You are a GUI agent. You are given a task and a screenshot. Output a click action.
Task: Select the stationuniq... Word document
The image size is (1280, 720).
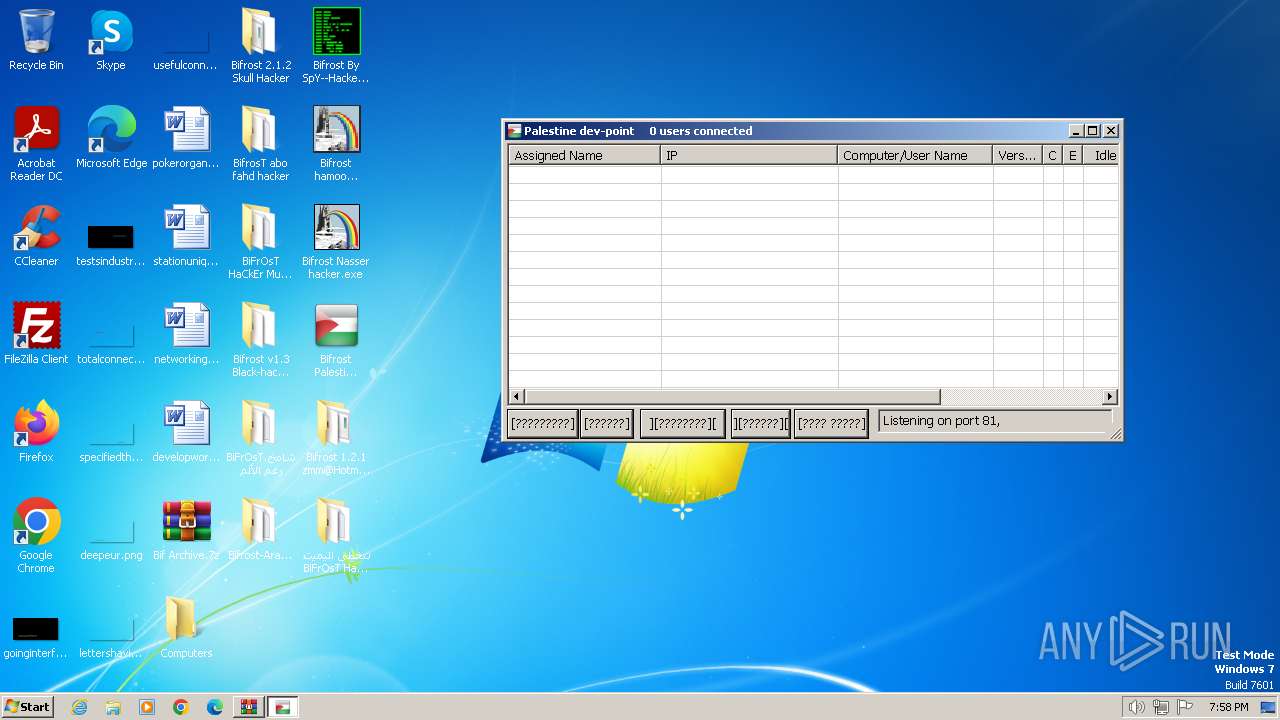186,236
